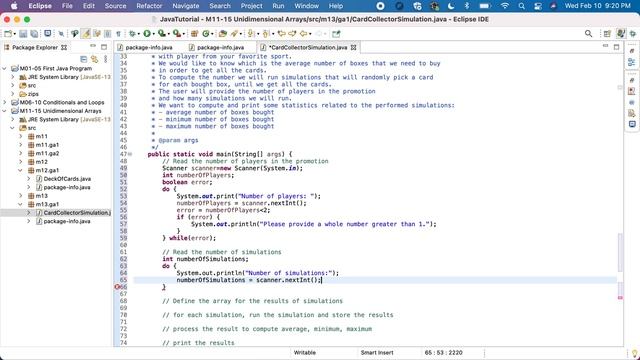Collapse the m13.ga1 package

pos(21,204)
